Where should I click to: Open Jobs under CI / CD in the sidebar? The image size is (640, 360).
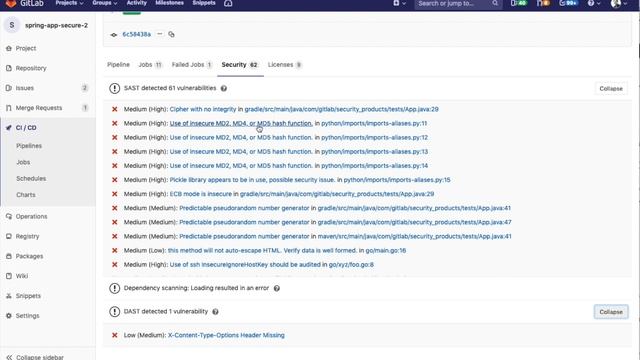[x=23, y=162]
